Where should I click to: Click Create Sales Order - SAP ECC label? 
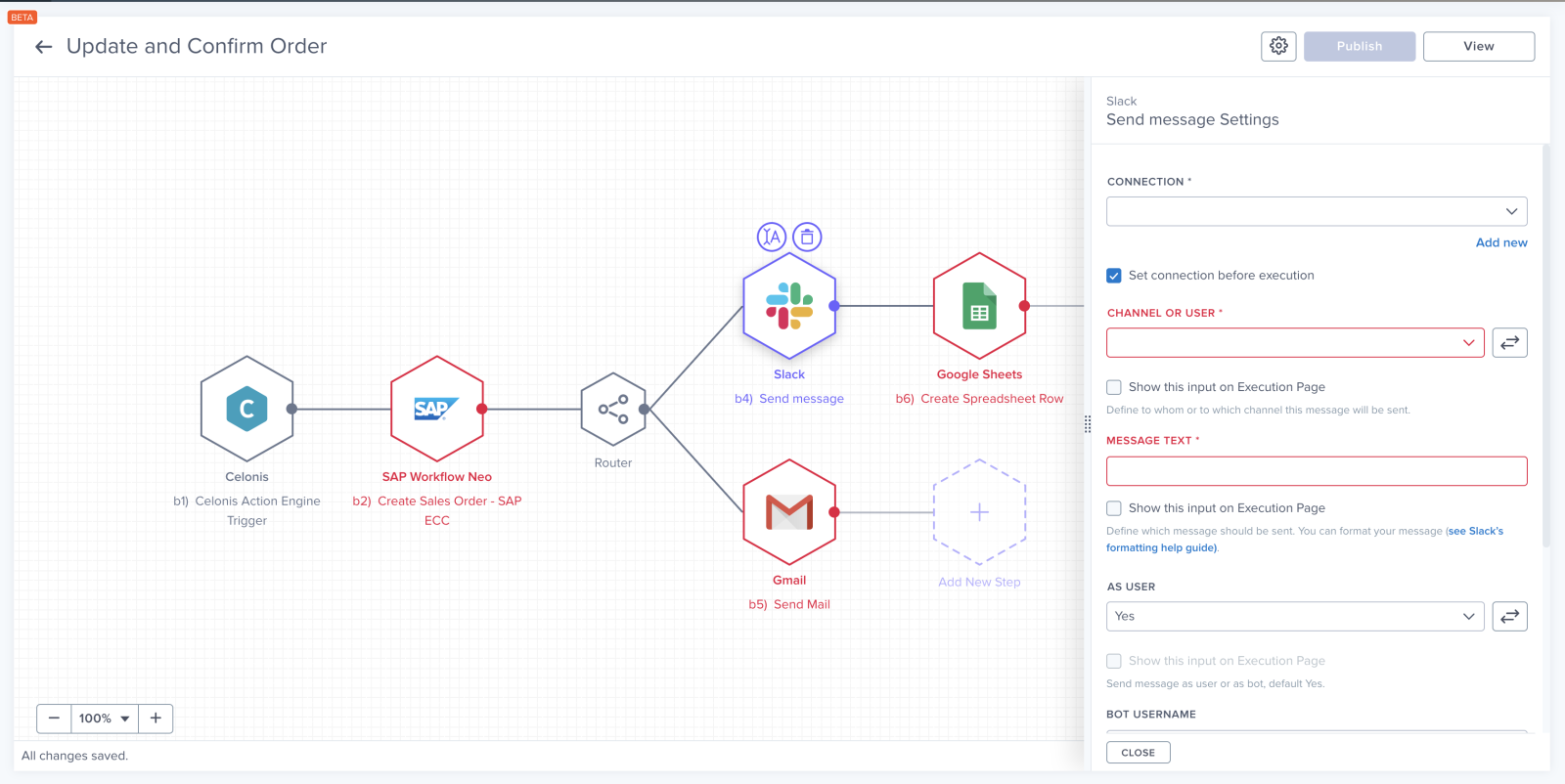(x=449, y=510)
